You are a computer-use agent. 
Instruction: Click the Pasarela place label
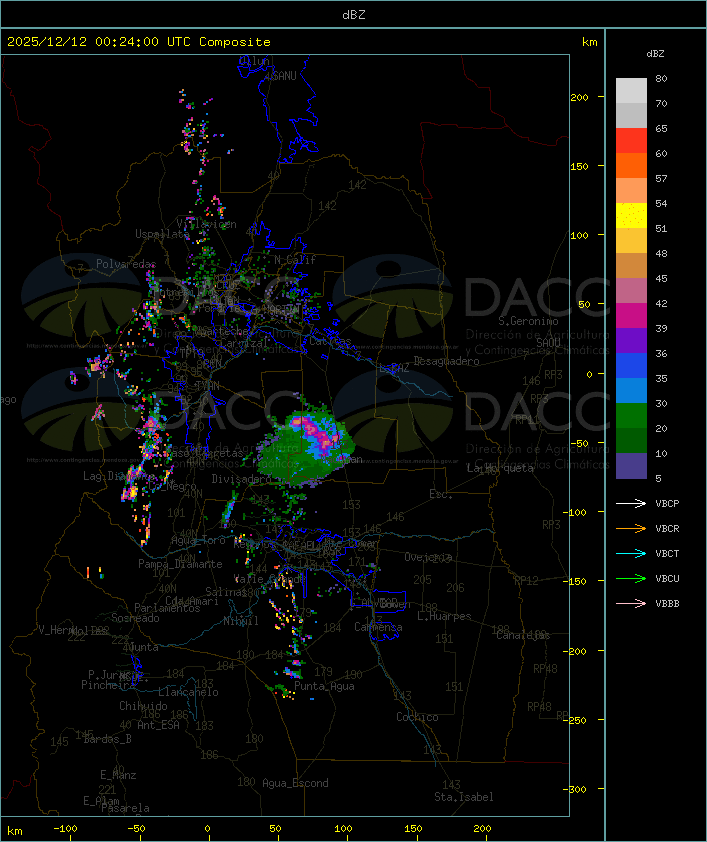pyautogui.click(x=125, y=808)
